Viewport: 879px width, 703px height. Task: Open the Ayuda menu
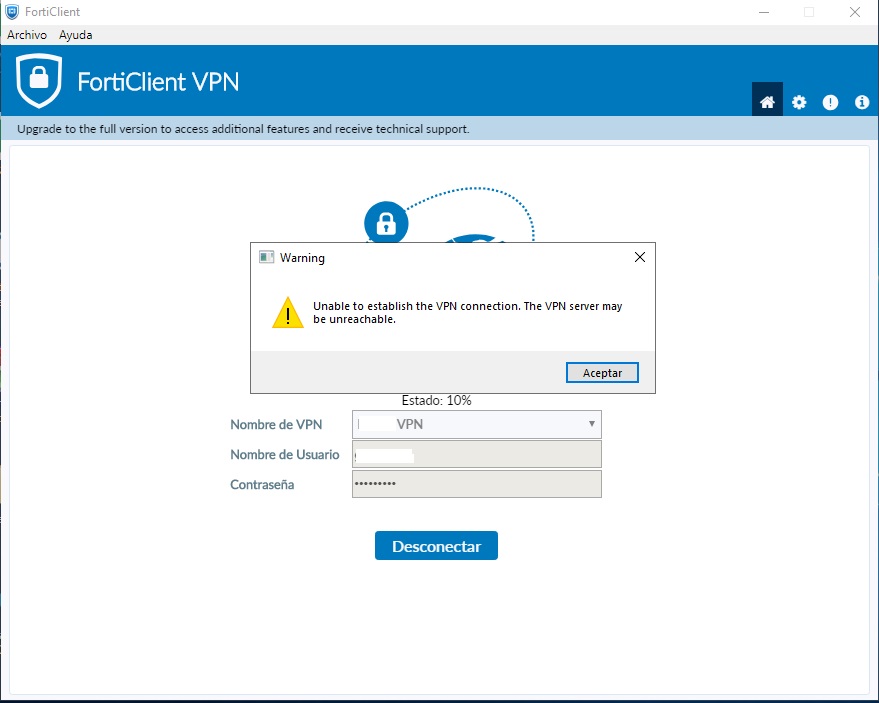point(76,34)
